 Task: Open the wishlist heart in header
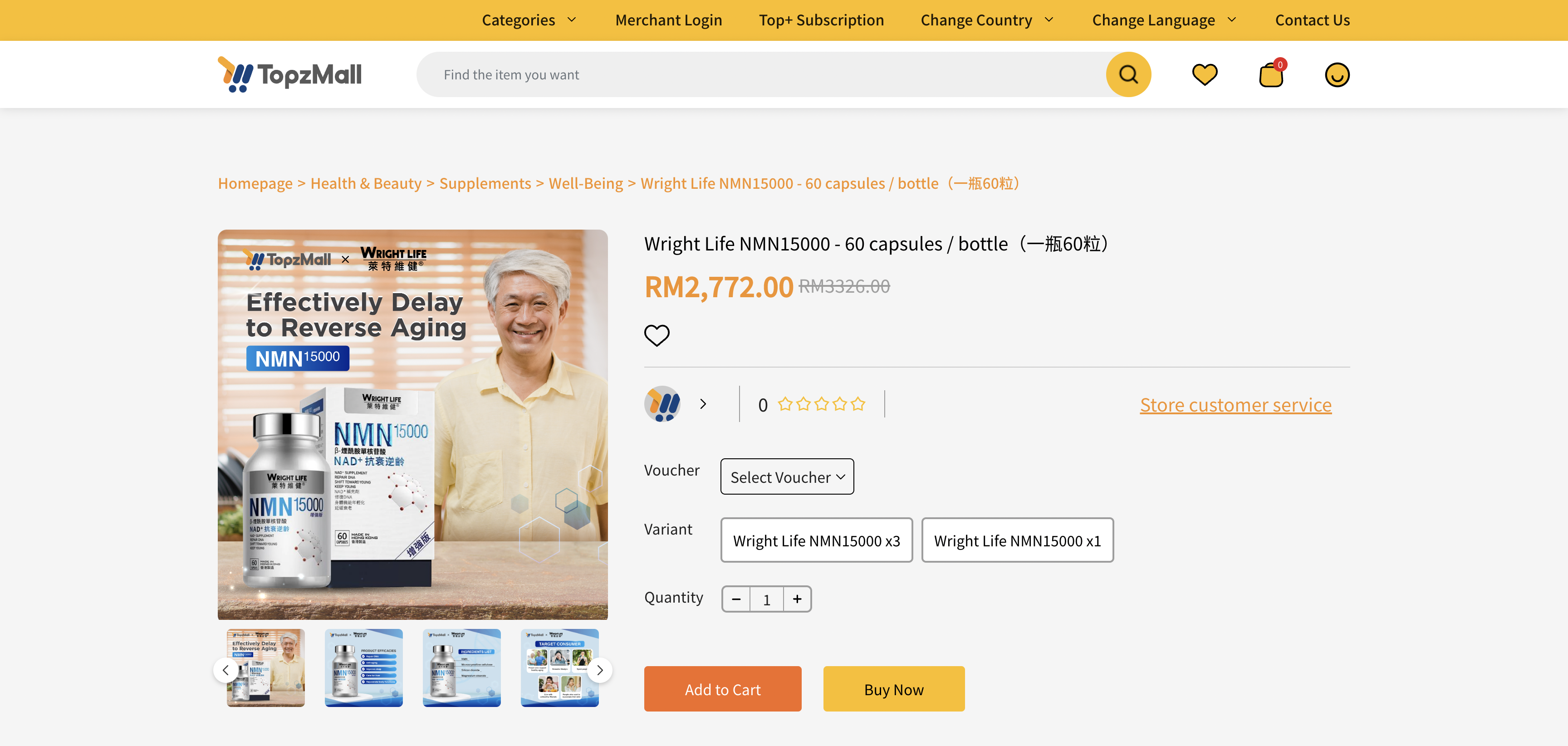coord(1204,74)
